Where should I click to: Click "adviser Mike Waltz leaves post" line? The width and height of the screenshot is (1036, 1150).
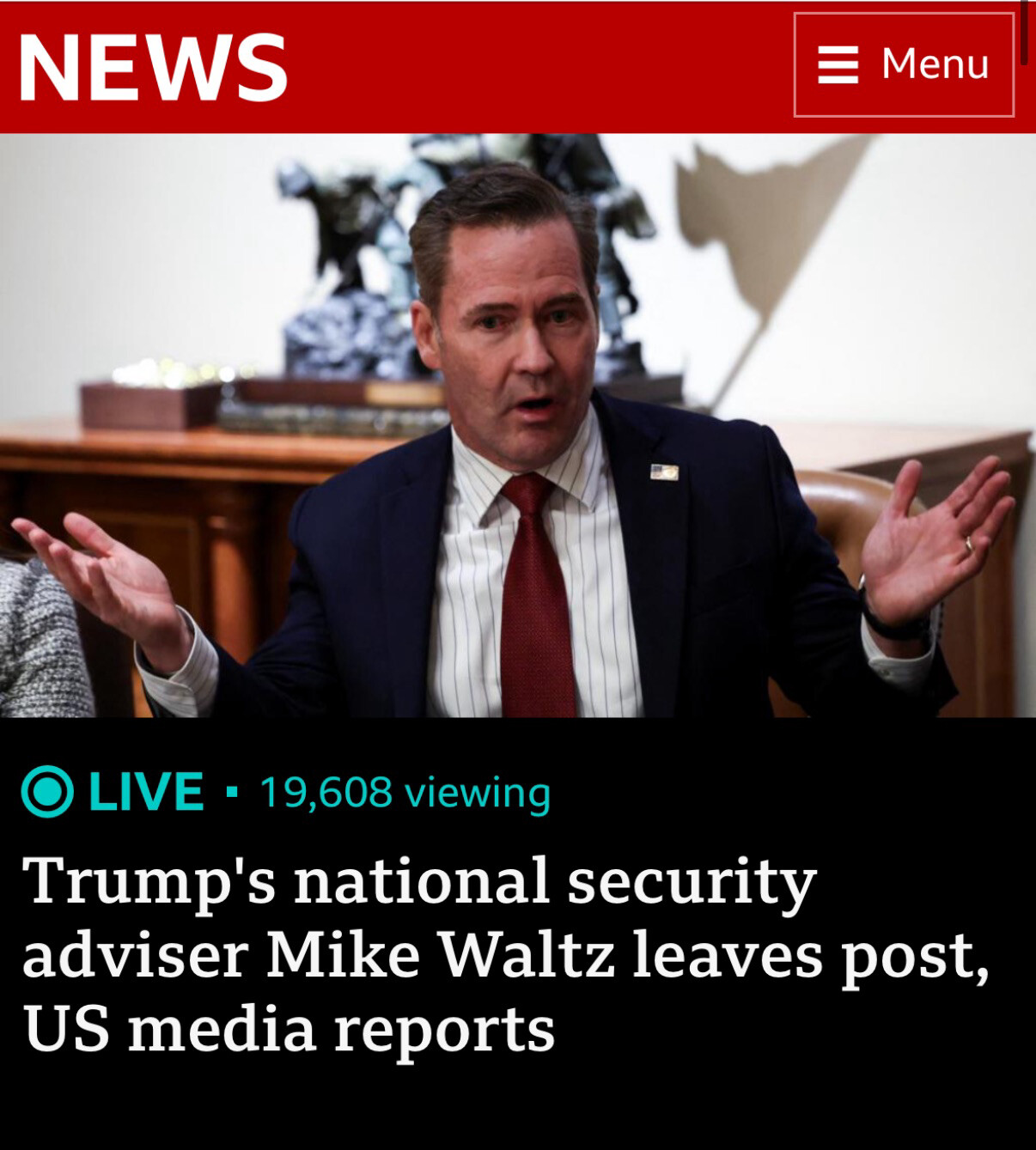click(506, 955)
